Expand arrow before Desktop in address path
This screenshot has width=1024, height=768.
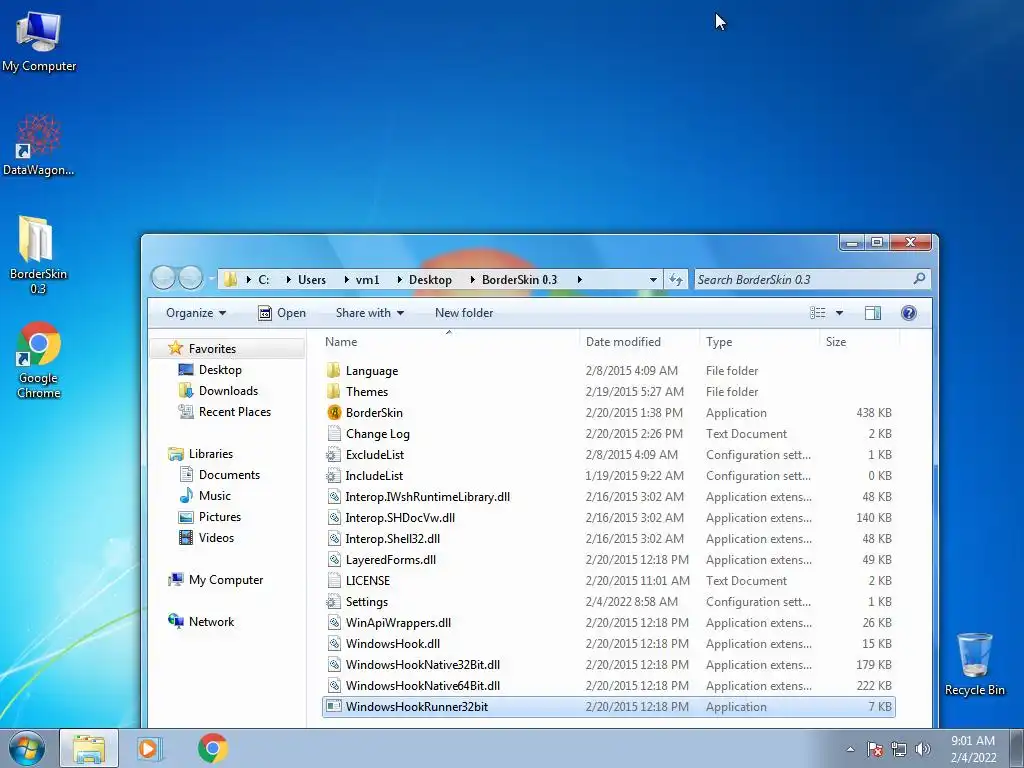(x=399, y=280)
